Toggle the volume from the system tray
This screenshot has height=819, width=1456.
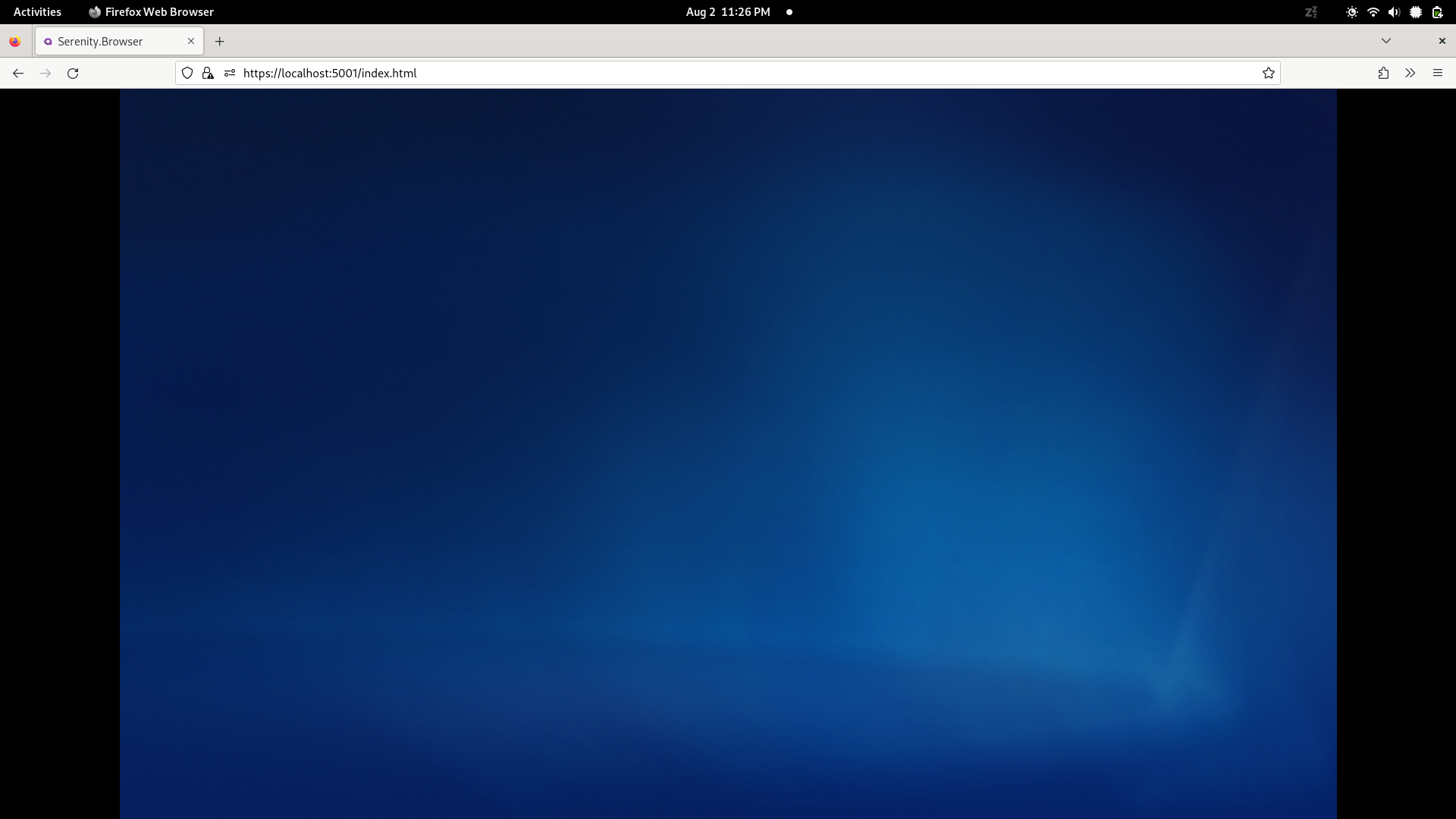1395,12
